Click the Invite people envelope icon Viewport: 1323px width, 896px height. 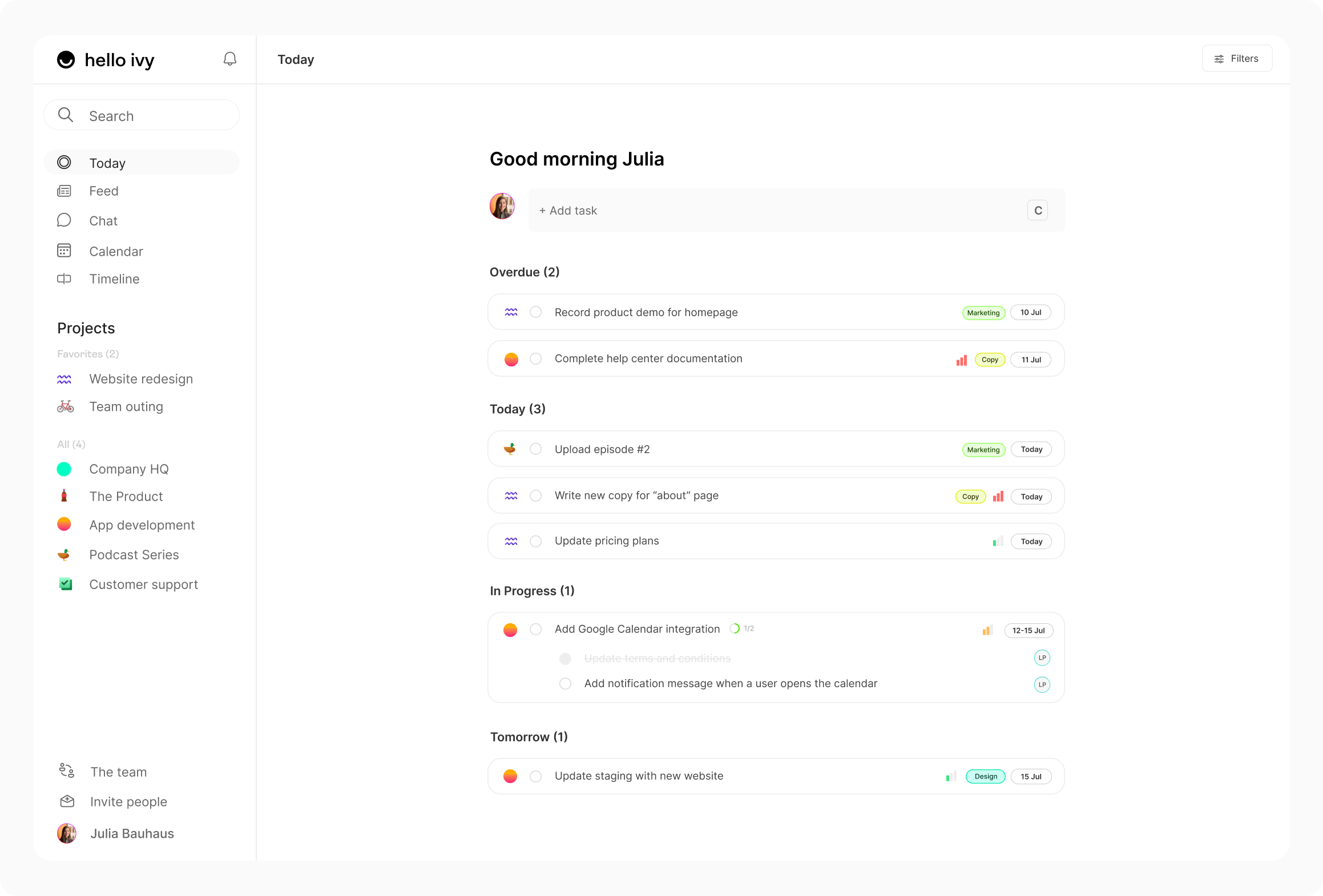click(67, 802)
